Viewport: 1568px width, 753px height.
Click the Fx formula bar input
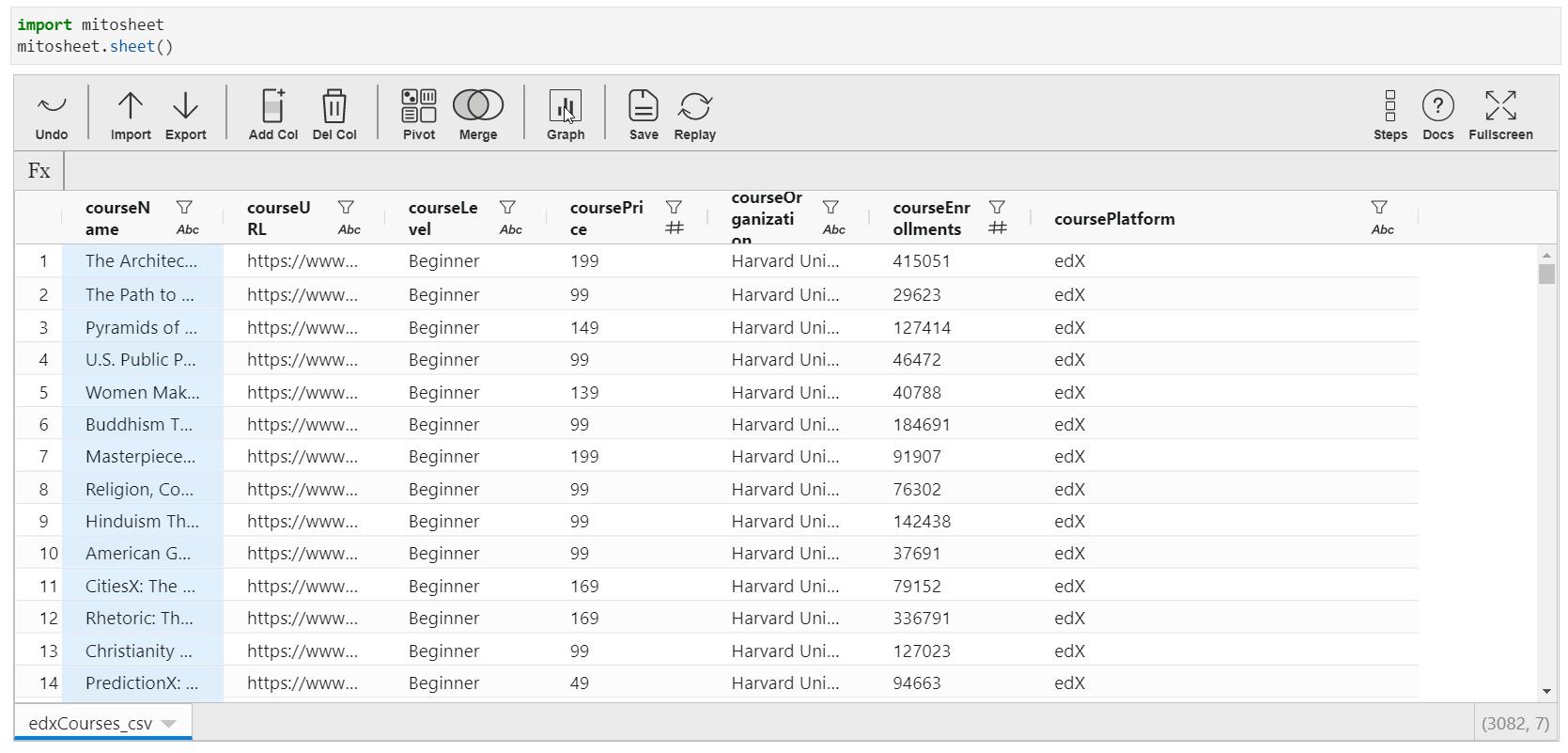[808, 171]
